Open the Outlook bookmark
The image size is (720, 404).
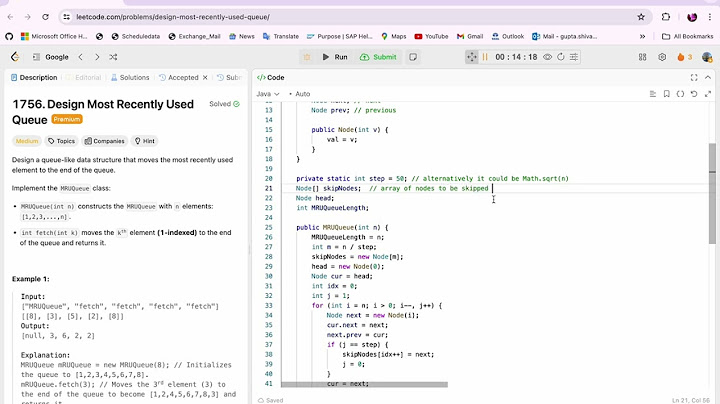point(507,36)
